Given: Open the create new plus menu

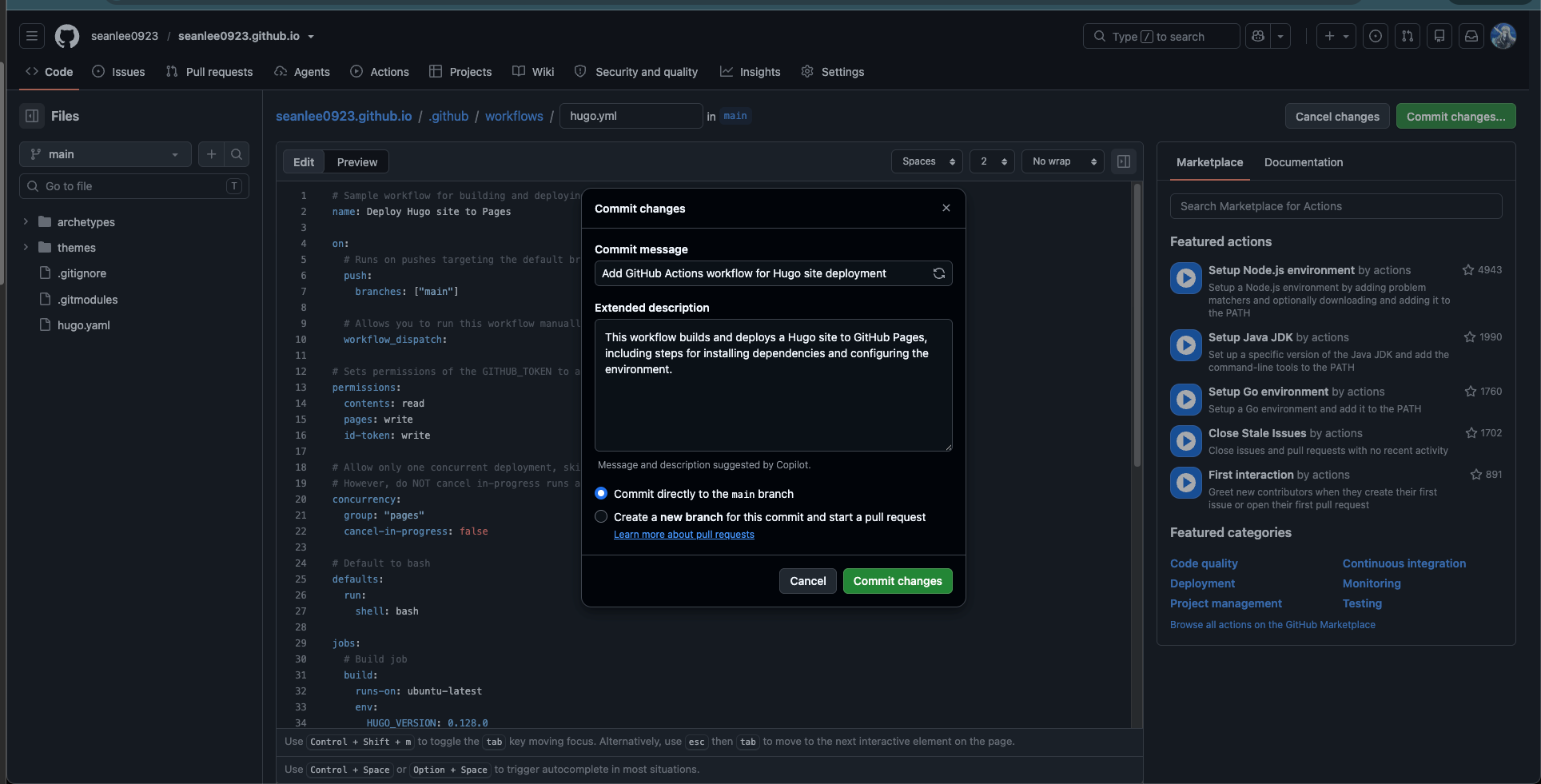Looking at the screenshot, I should pos(1336,36).
